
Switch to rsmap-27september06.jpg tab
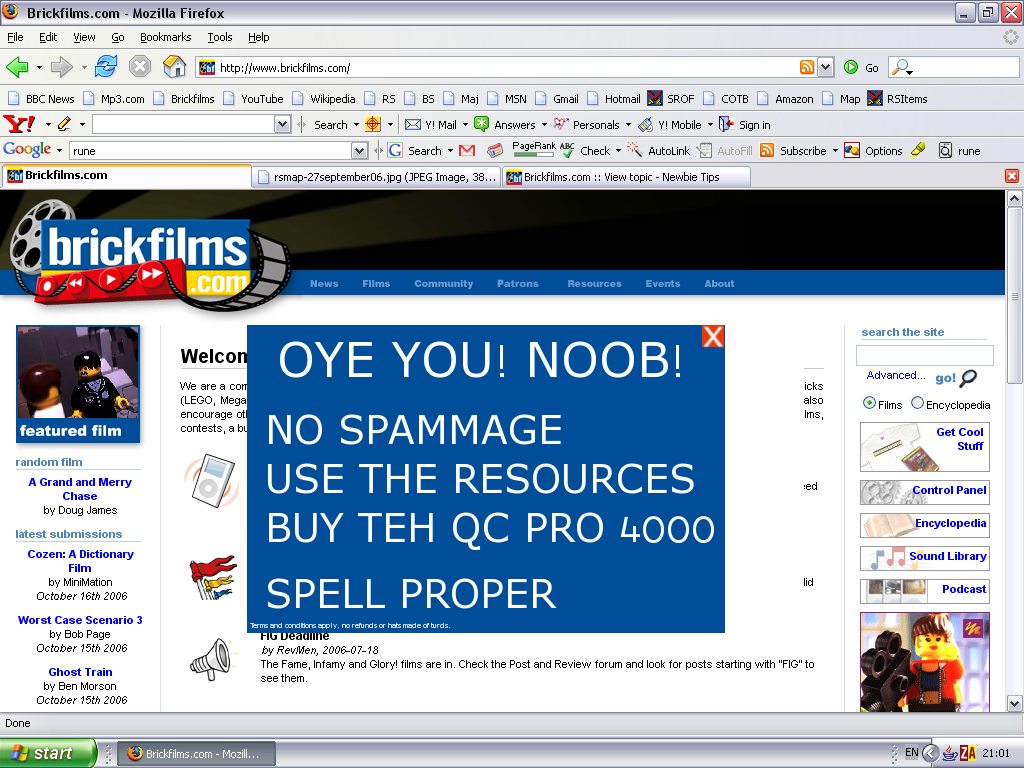coord(377,177)
